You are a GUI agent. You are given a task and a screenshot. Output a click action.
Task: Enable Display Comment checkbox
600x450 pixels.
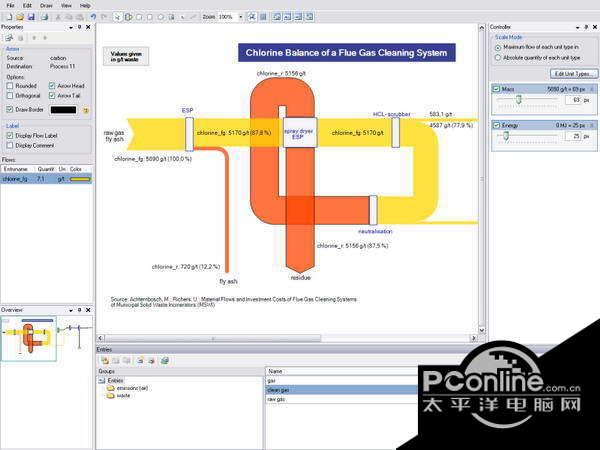[10, 145]
